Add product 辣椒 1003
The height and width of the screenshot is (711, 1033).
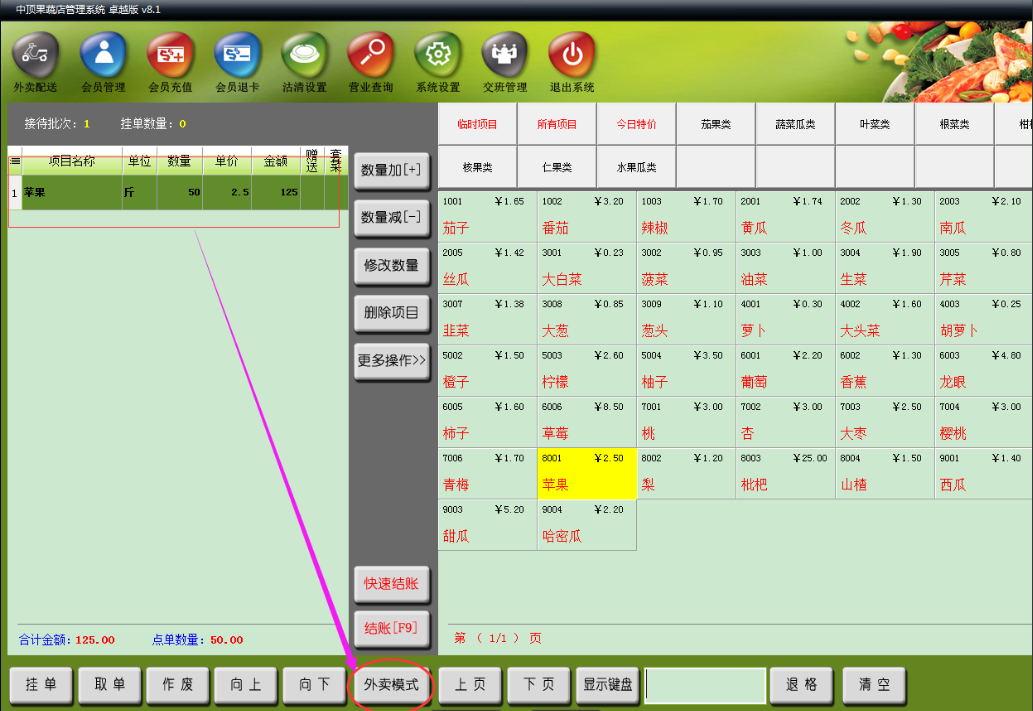(x=686, y=217)
